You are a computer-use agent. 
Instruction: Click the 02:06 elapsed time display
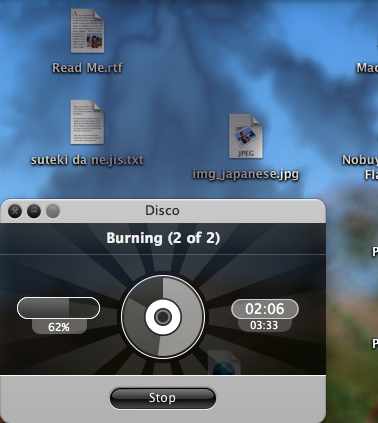point(265,309)
